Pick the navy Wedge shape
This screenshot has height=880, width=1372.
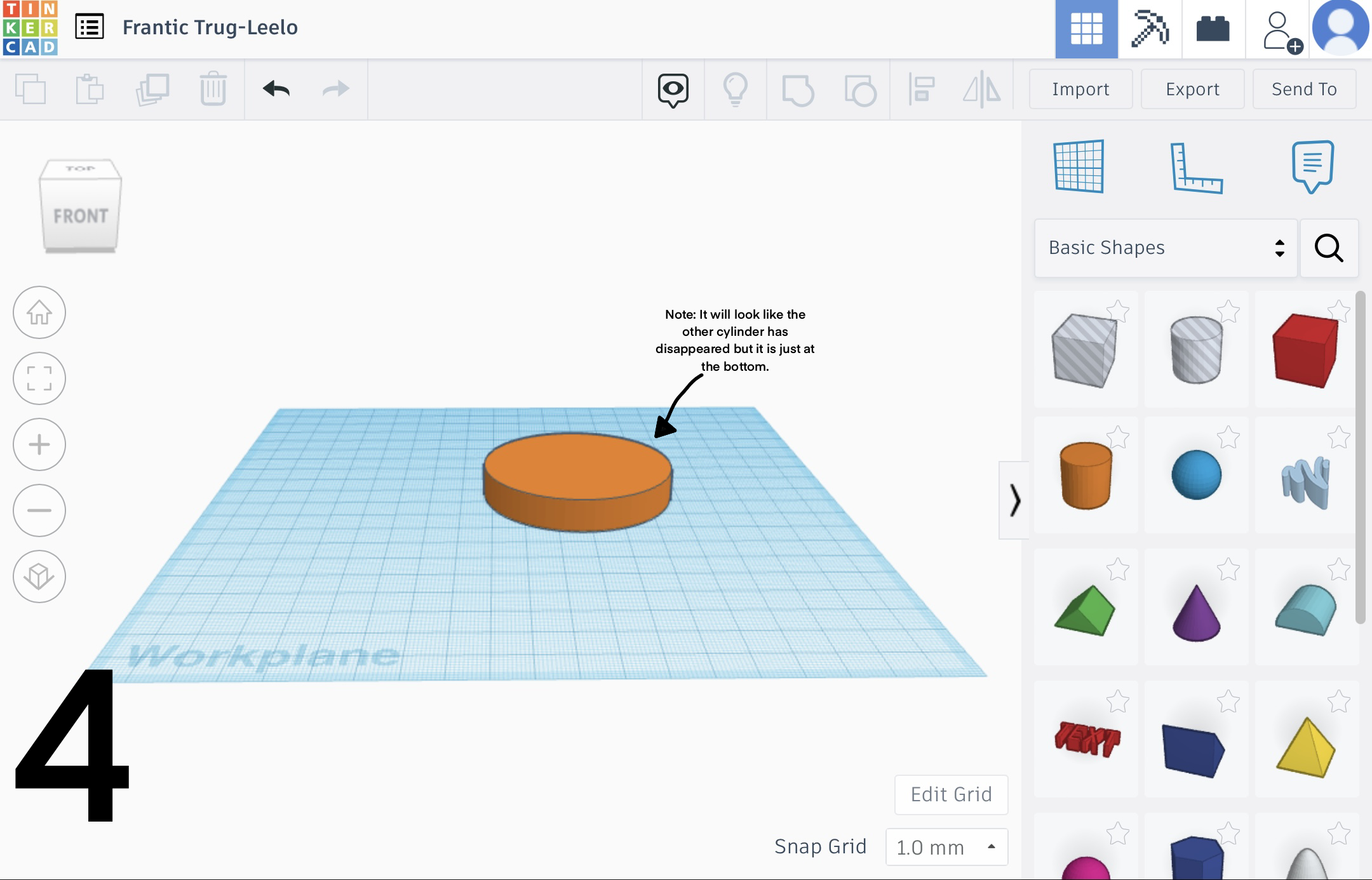(1194, 750)
